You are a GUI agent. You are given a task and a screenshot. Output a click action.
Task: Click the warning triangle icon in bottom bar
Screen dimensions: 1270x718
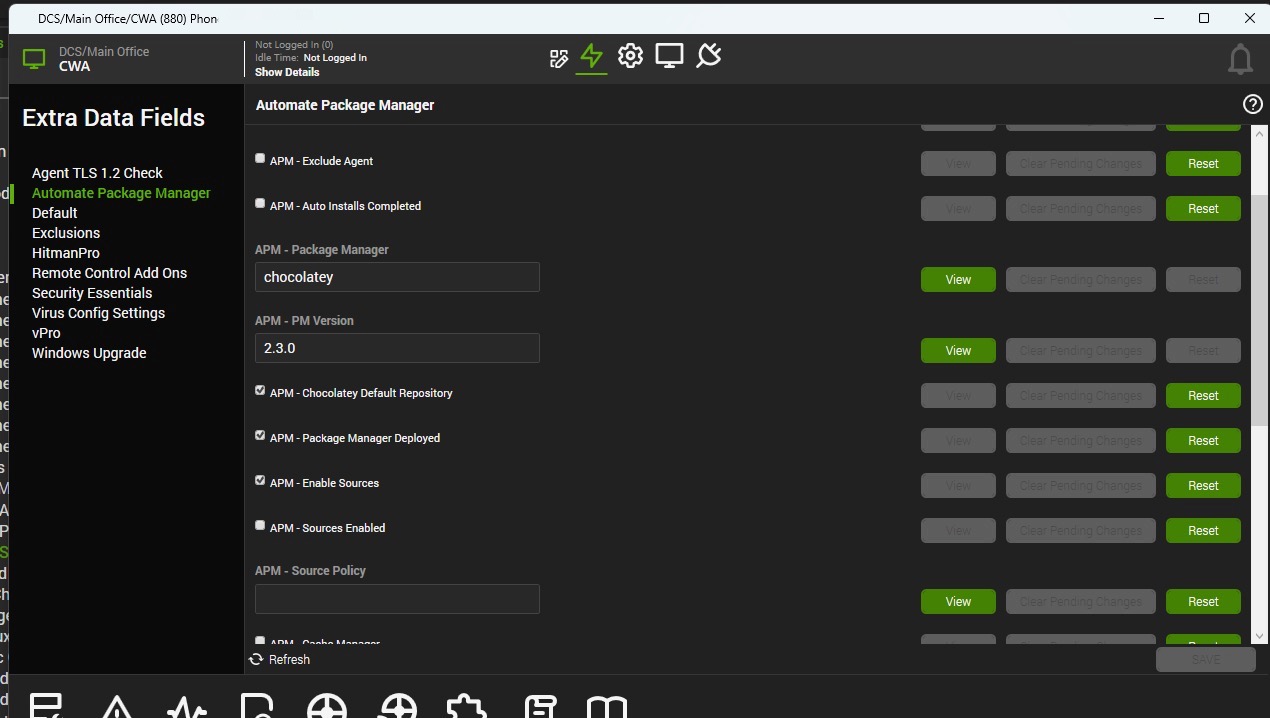pos(117,706)
